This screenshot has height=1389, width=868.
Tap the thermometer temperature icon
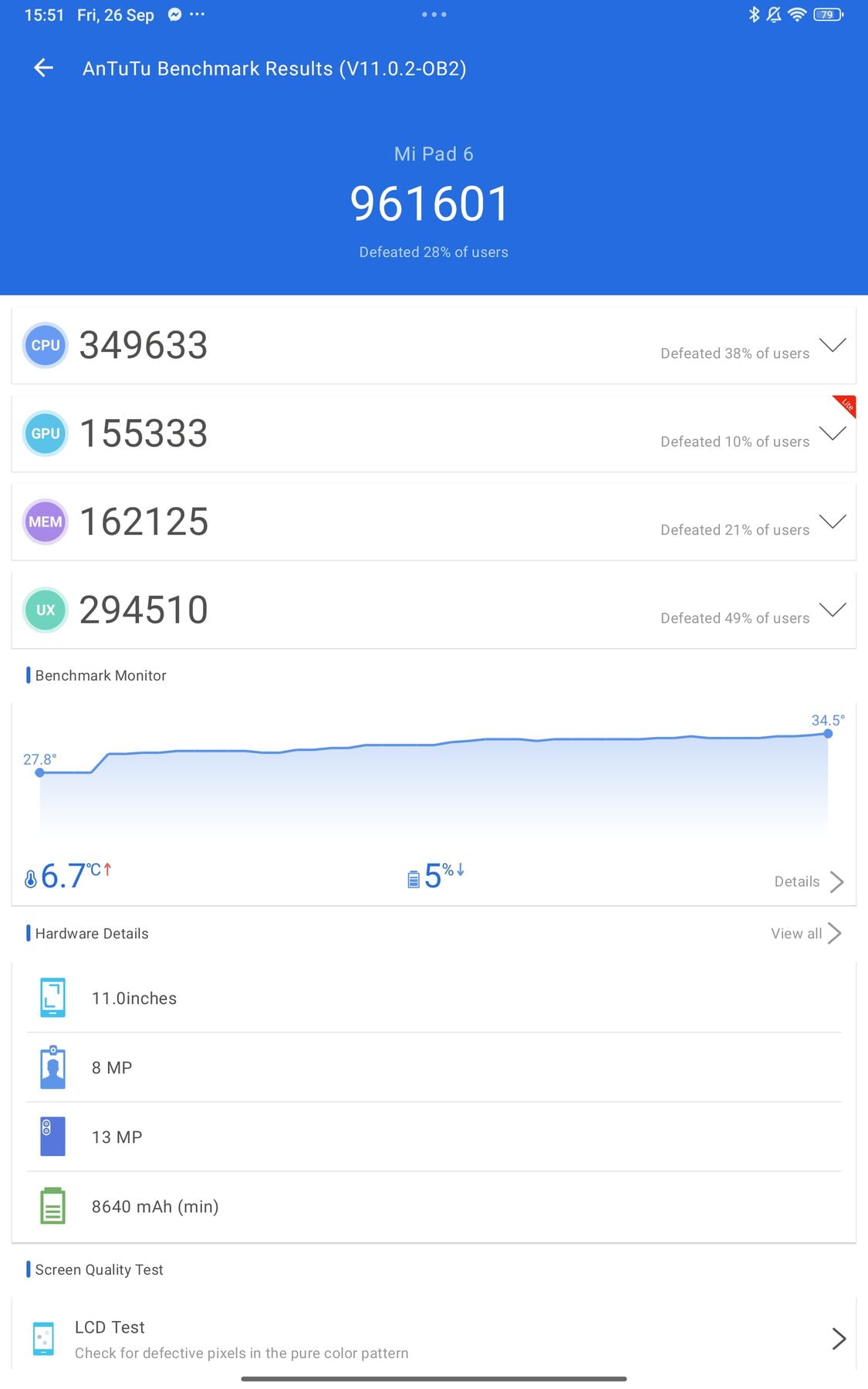pyautogui.click(x=31, y=879)
